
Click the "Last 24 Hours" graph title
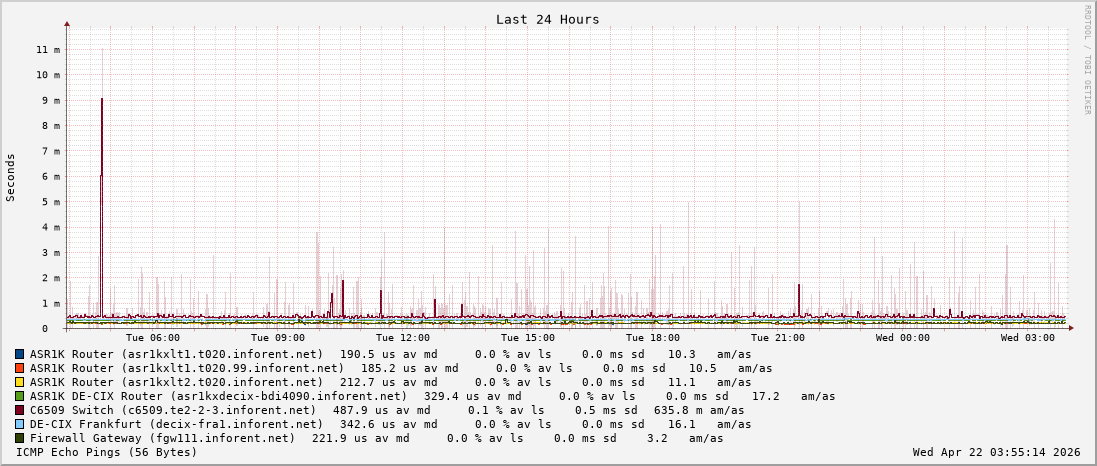[x=547, y=19]
